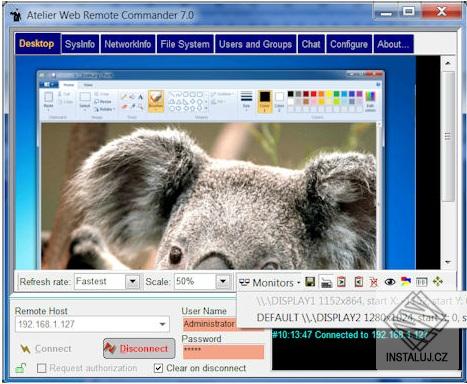The image size is (467, 384).
Task: Toggle Request authorization checkbox
Action: [42, 368]
